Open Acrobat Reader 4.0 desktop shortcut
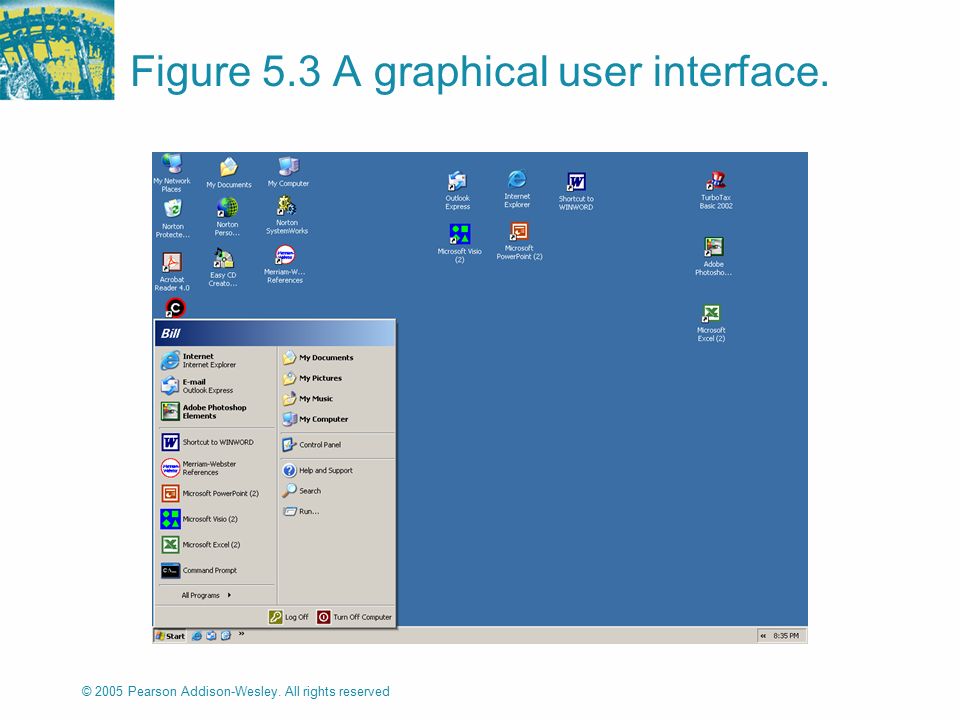 click(172, 272)
